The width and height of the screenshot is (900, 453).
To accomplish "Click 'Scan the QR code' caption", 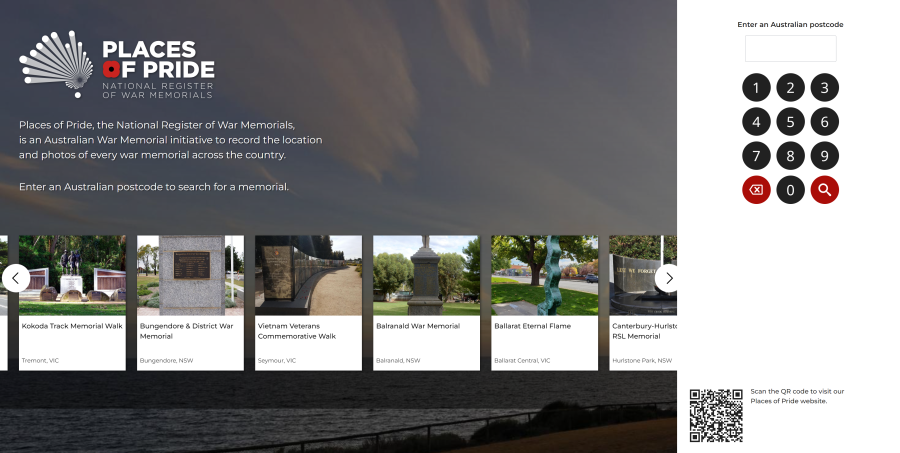I will pos(797,396).
